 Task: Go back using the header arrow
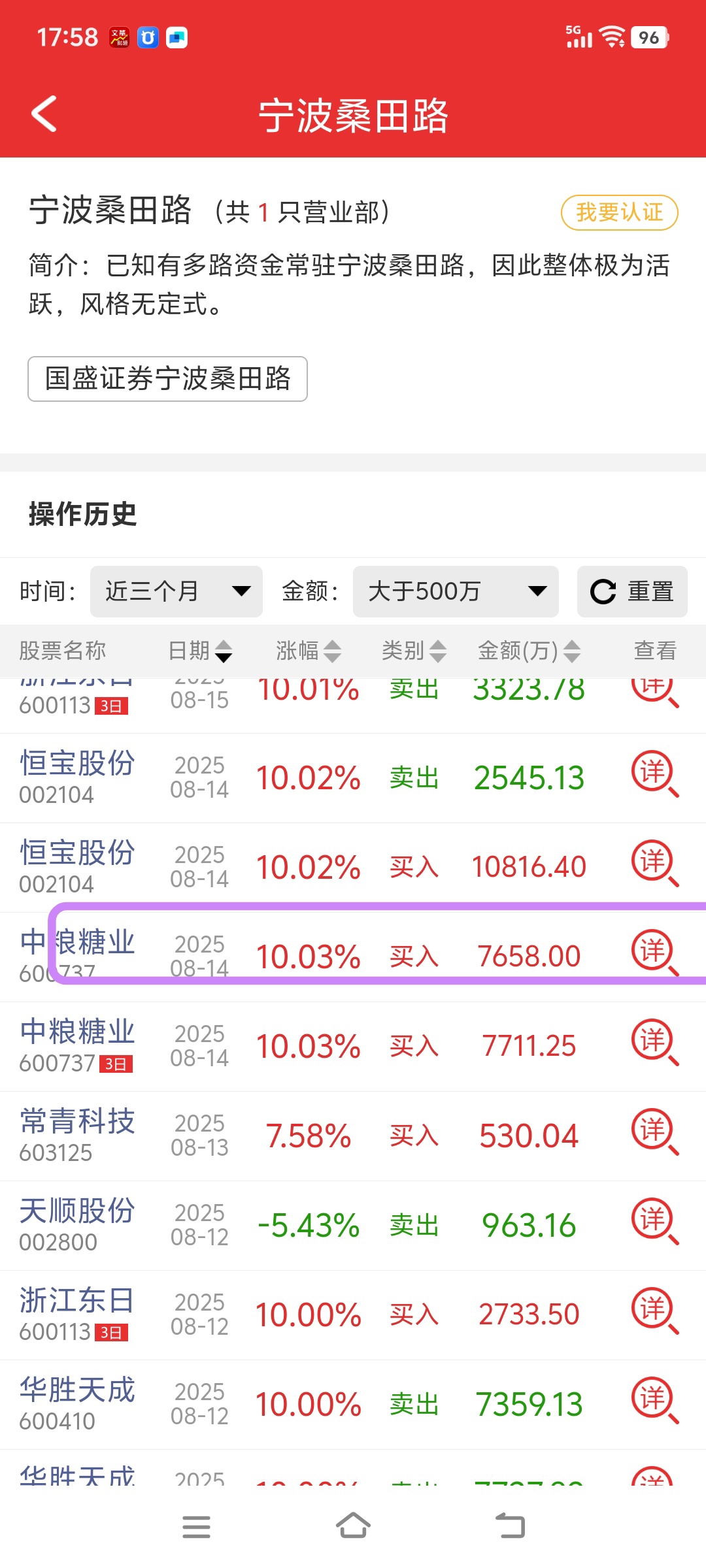coord(44,114)
